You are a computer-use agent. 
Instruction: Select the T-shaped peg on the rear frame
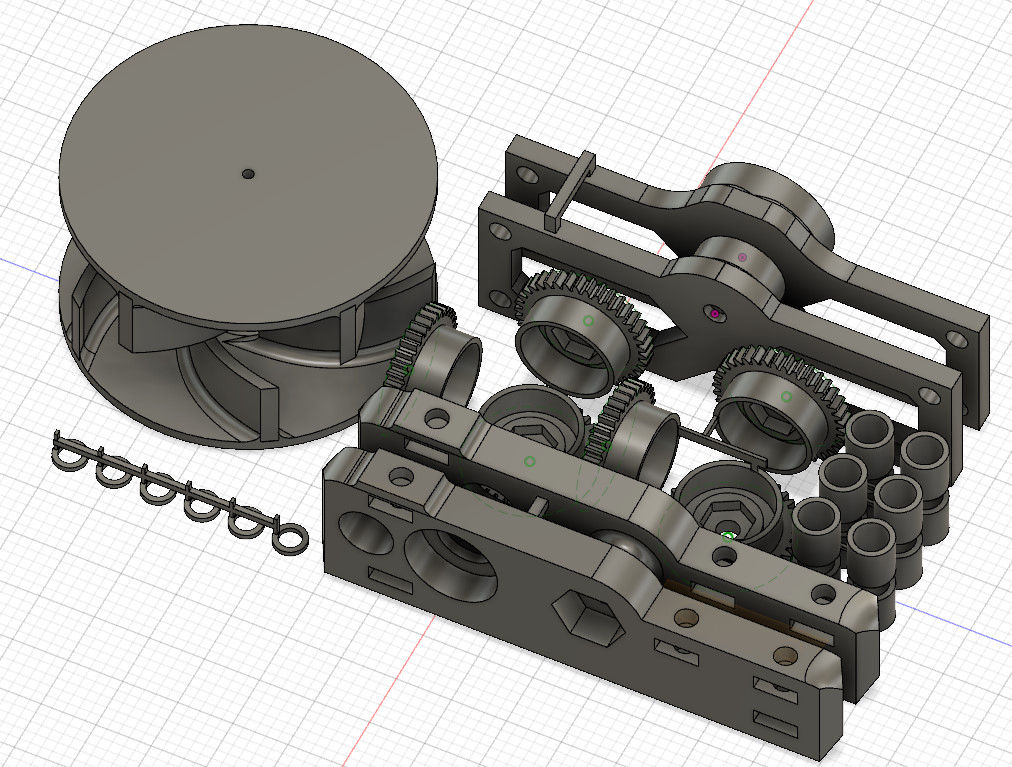[571, 191]
